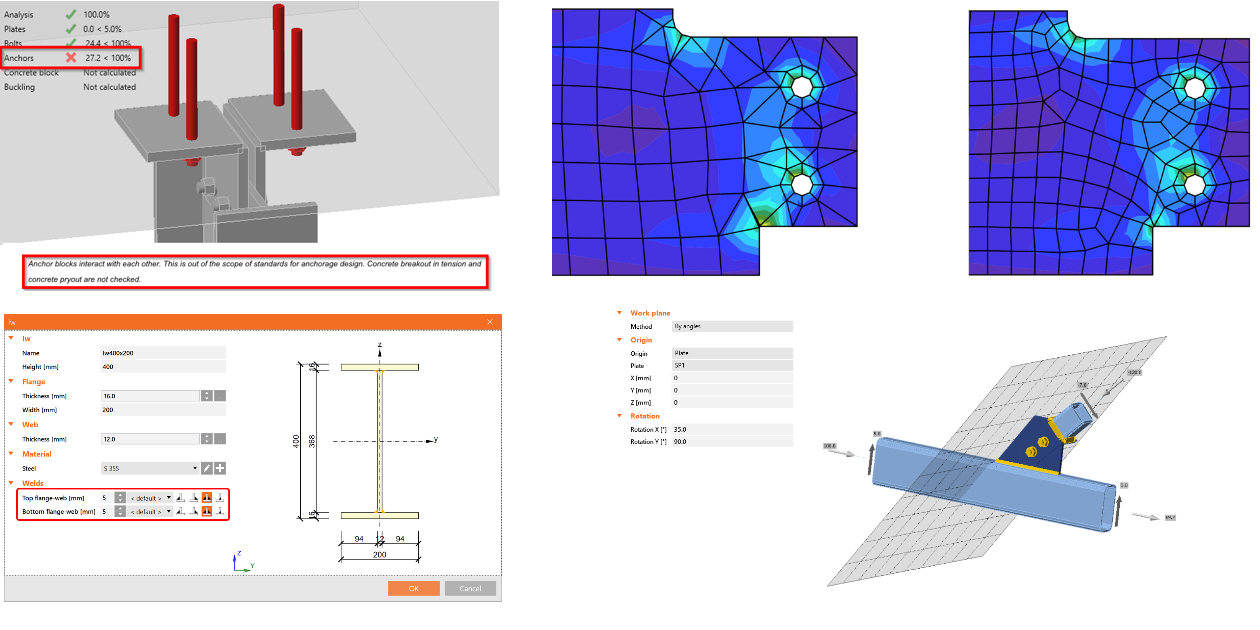Collapse the Iw section in the dialog
The width and height of the screenshot is (1260, 630).
tap(11, 338)
